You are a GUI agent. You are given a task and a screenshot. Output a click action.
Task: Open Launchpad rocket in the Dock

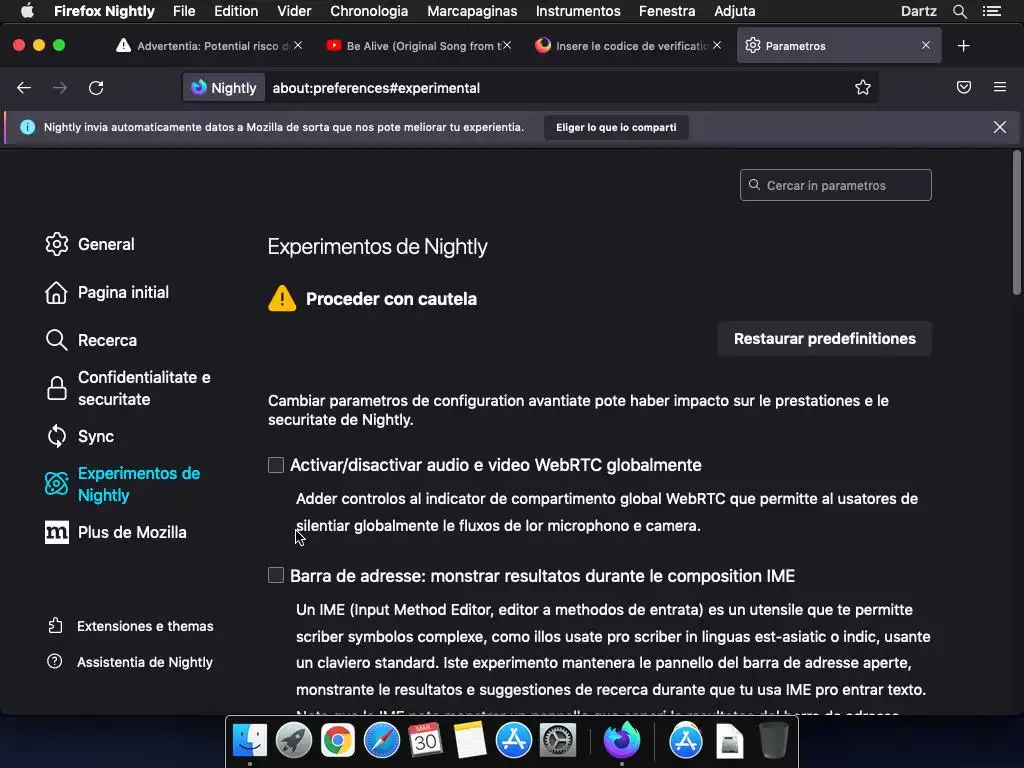click(293, 741)
